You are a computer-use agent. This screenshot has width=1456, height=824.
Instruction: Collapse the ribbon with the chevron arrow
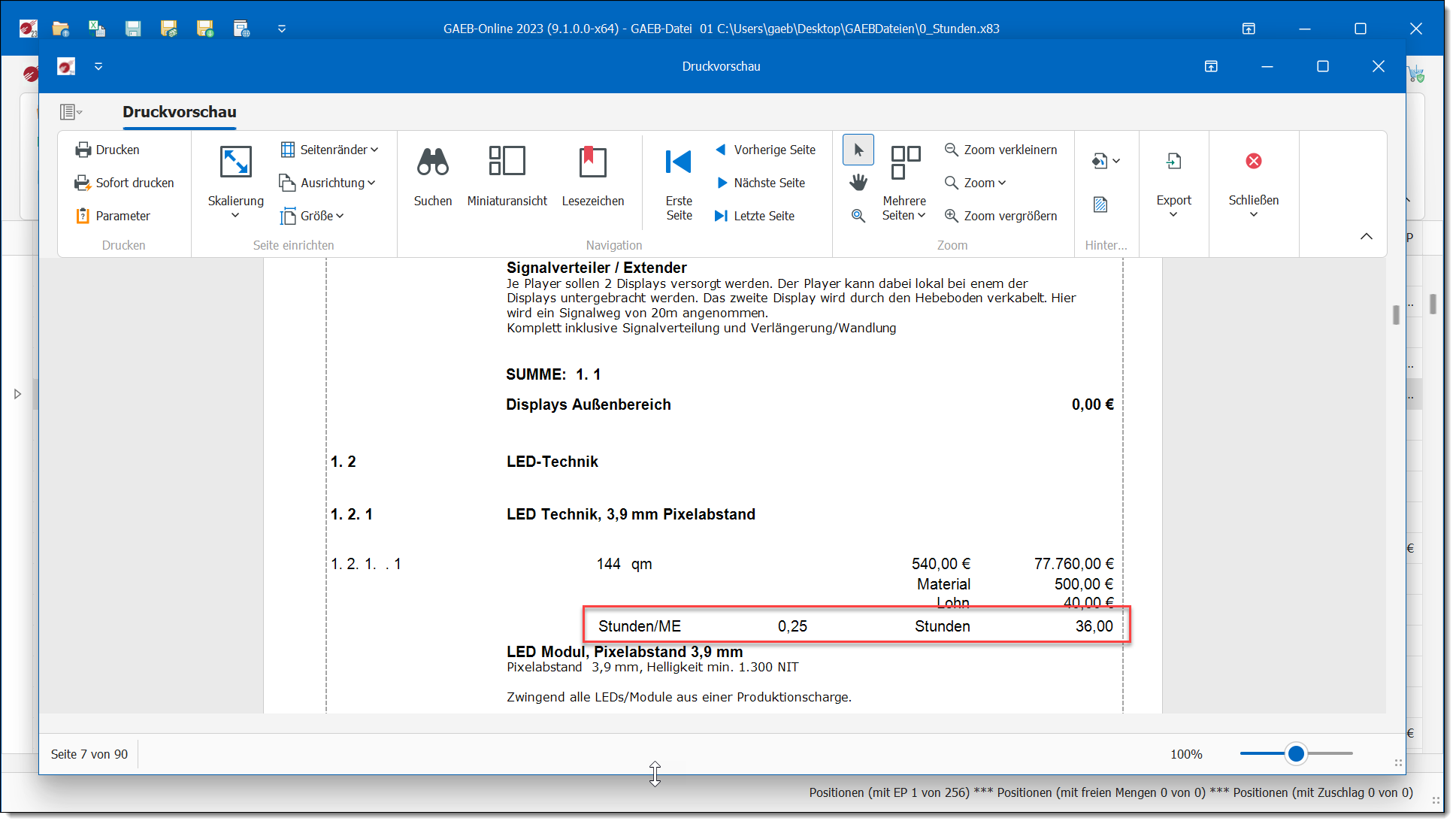(1366, 236)
